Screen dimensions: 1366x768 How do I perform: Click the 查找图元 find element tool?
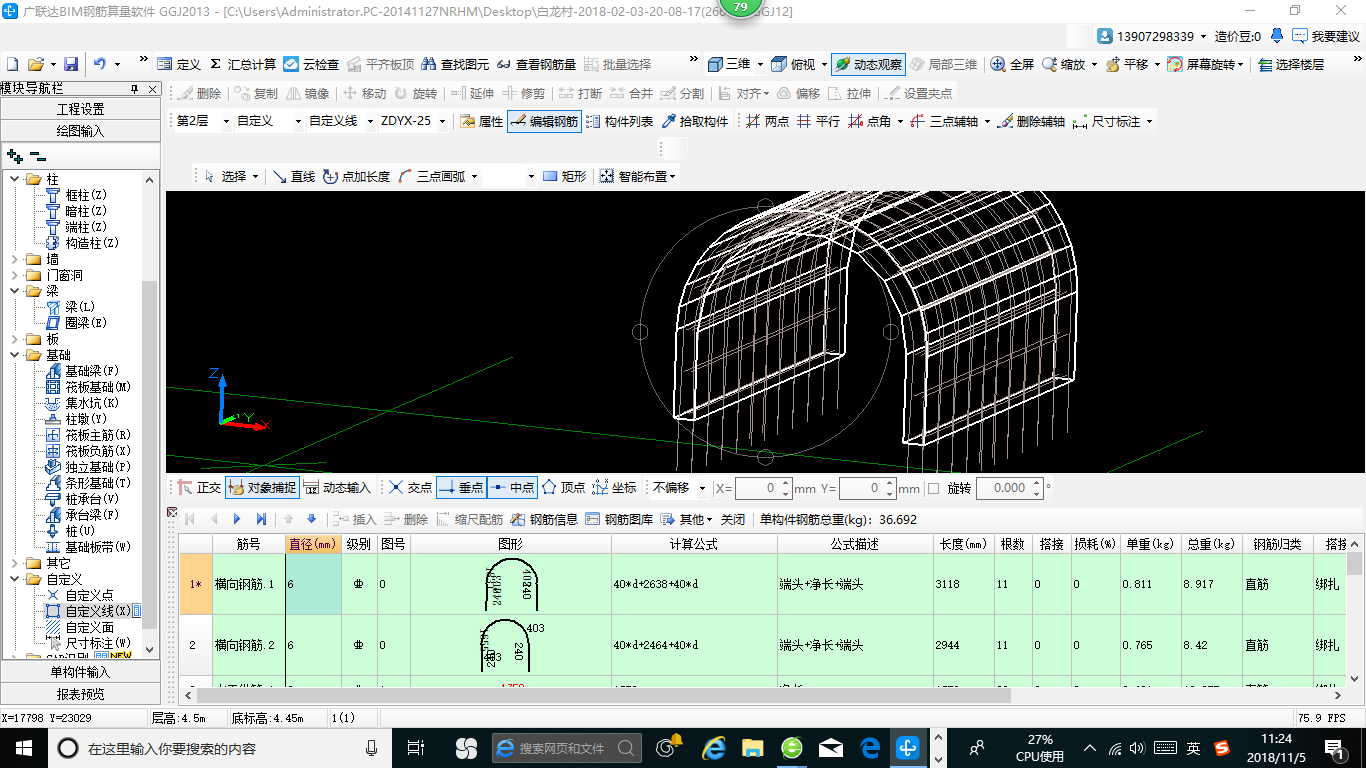coord(455,64)
